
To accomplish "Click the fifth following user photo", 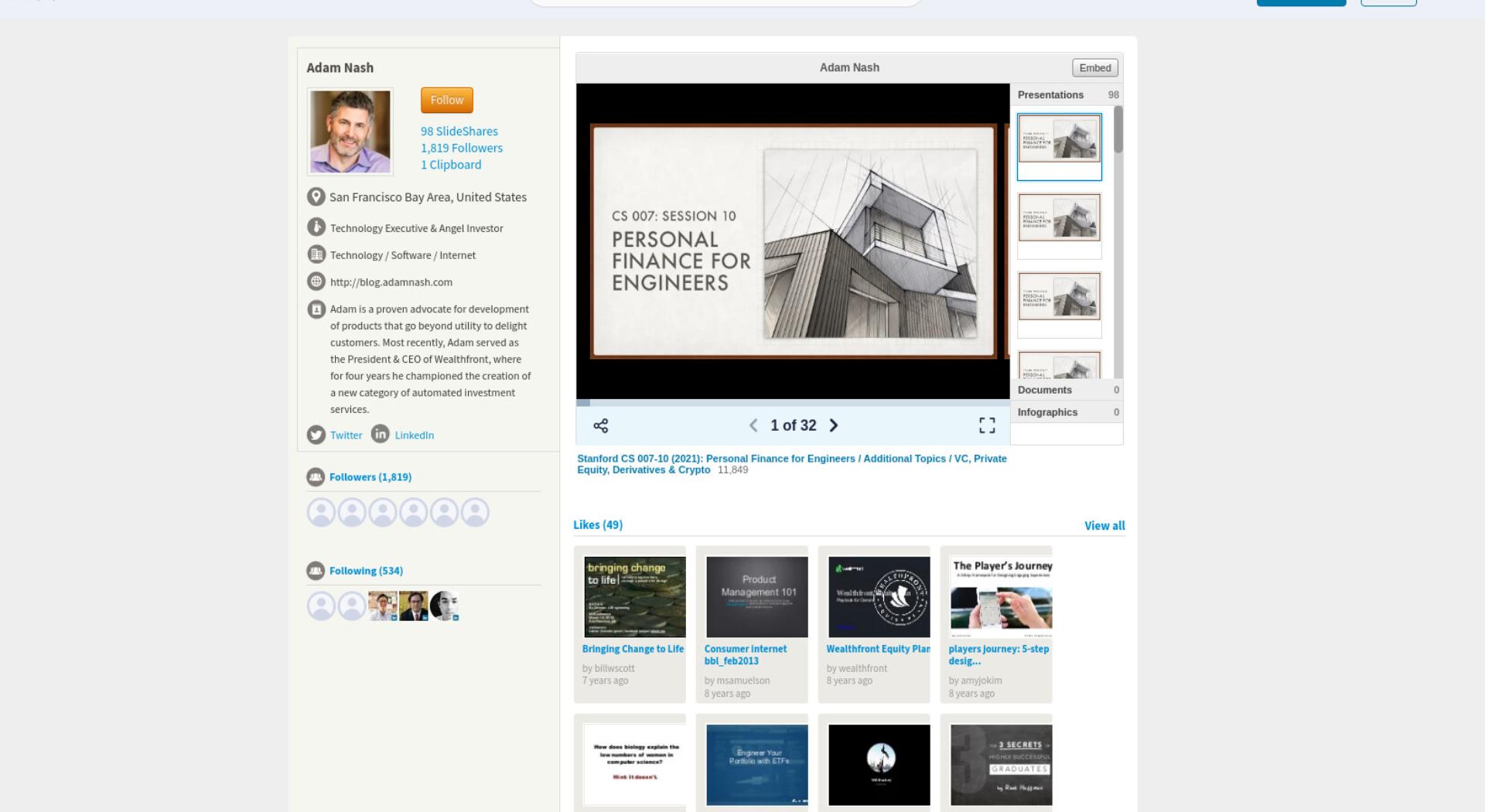I will click(x=445, y=606).
